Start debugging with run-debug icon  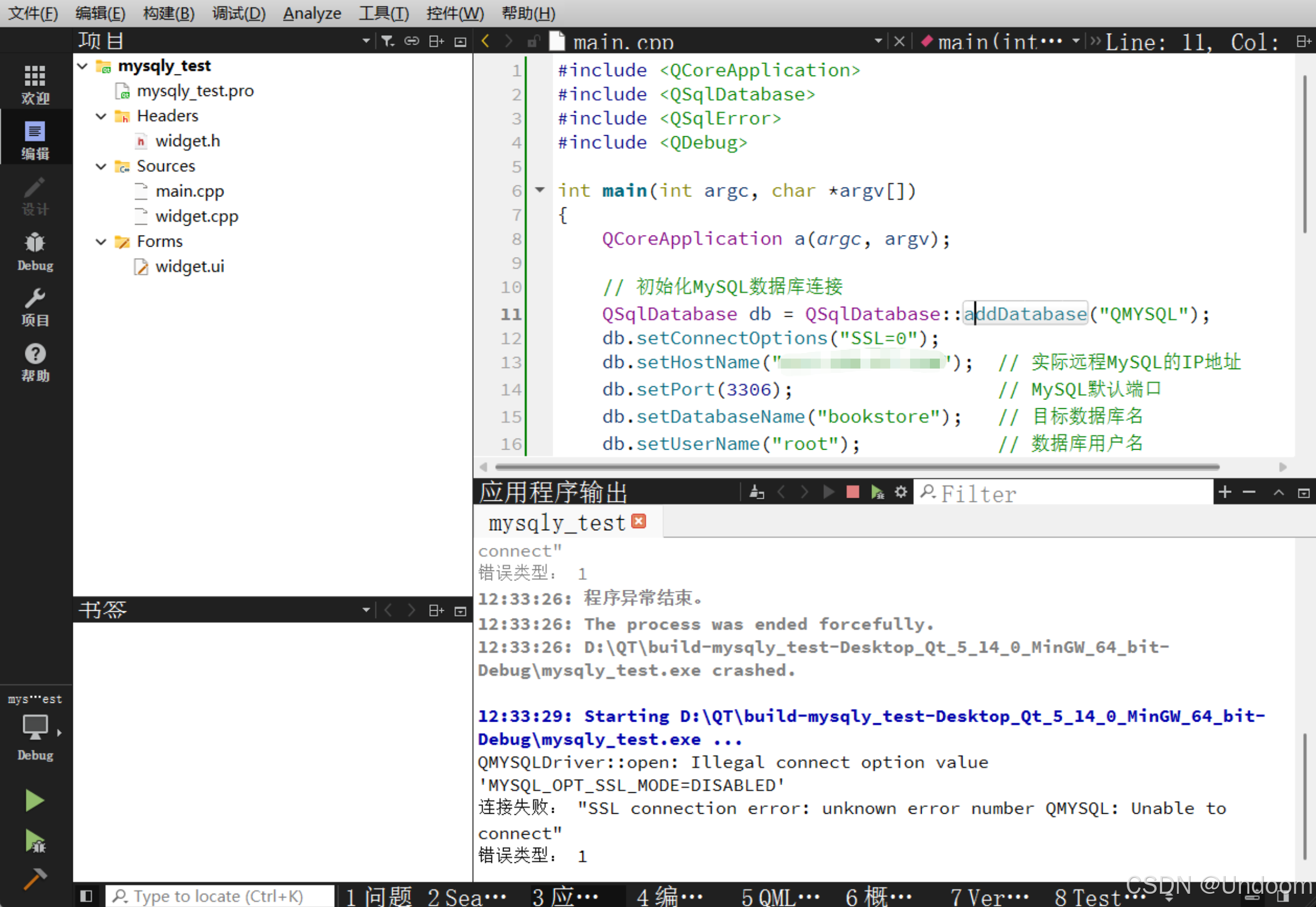point(35,841)
